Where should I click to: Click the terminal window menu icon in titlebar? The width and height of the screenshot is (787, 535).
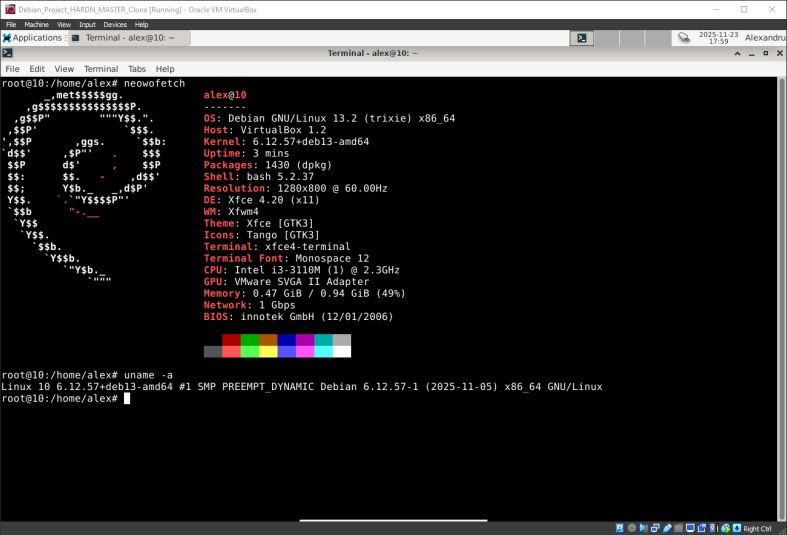point(7,53)
